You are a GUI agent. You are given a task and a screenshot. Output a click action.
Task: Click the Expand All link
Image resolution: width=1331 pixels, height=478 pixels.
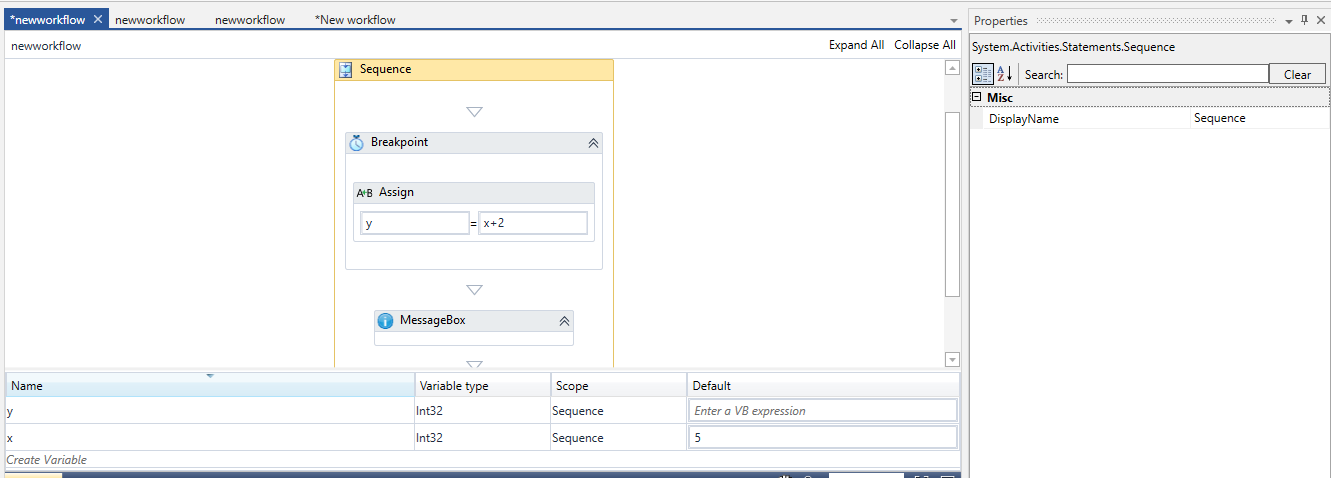coord(856,45)
